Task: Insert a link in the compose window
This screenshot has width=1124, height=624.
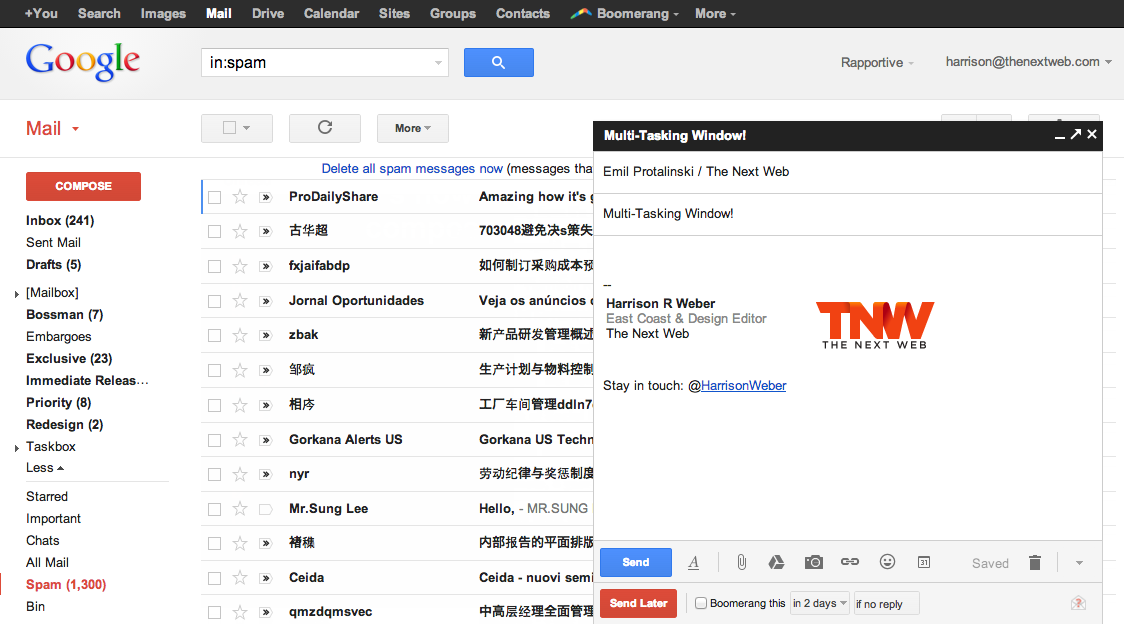Action: point(850,562)
